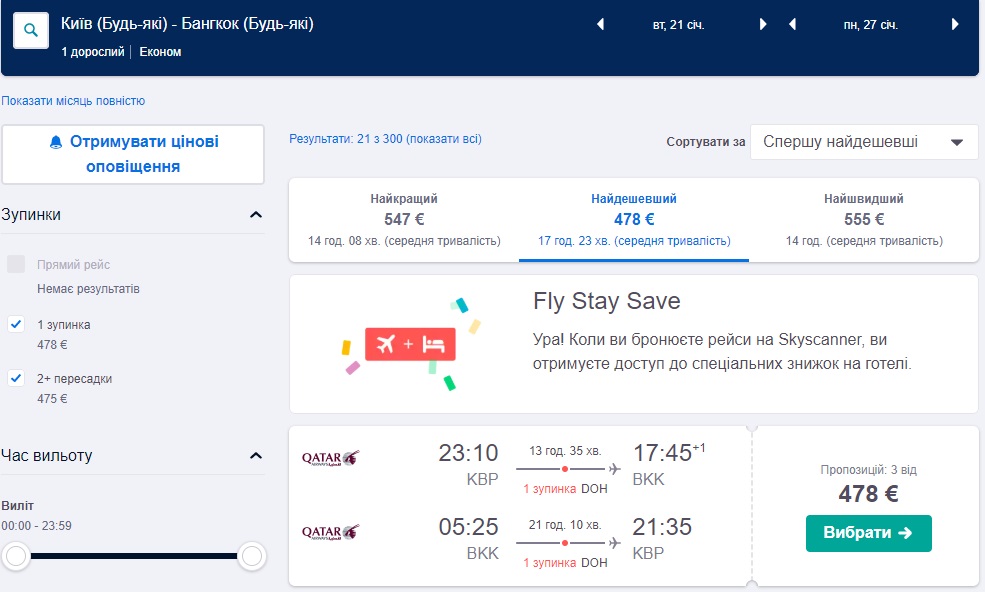
Task: Click Qatar Airways logo on return flight
Action: (330, 532)
